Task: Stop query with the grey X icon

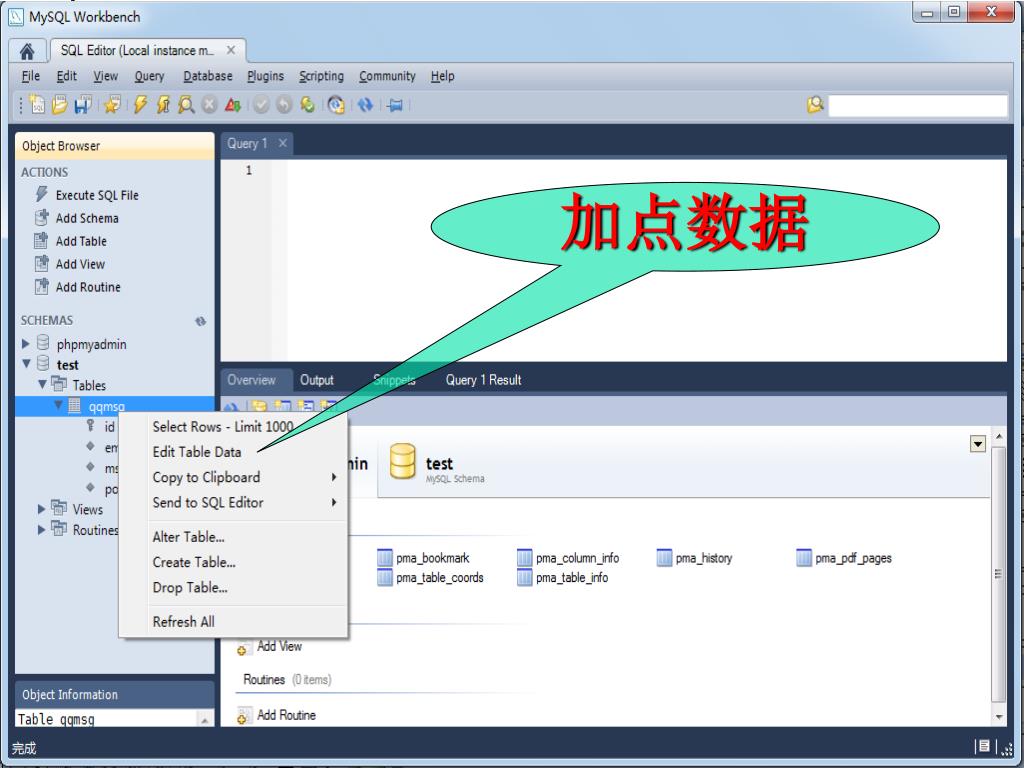Action: (x=209, y=104)
